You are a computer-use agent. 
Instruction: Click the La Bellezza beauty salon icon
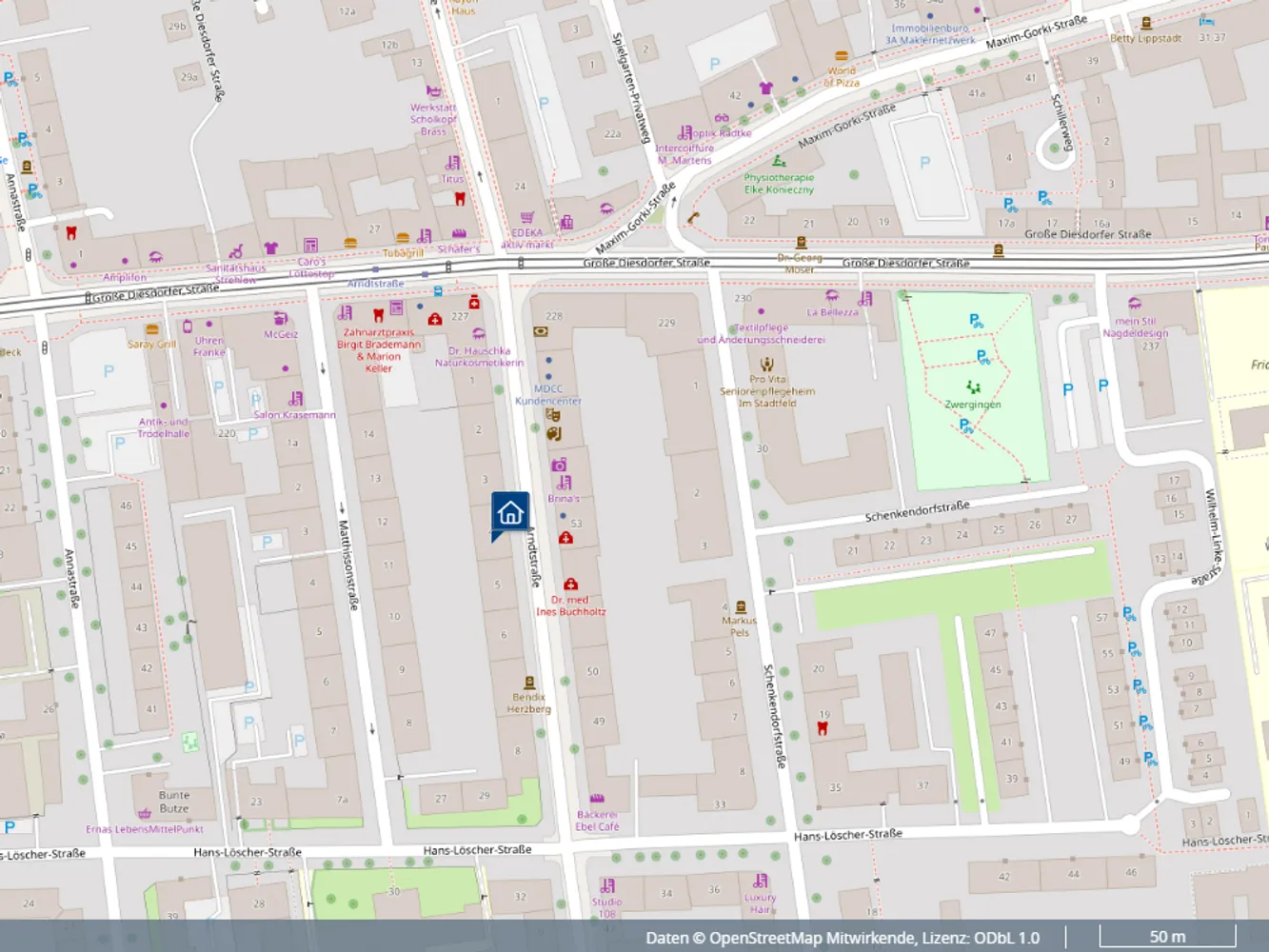pos(832,296)
